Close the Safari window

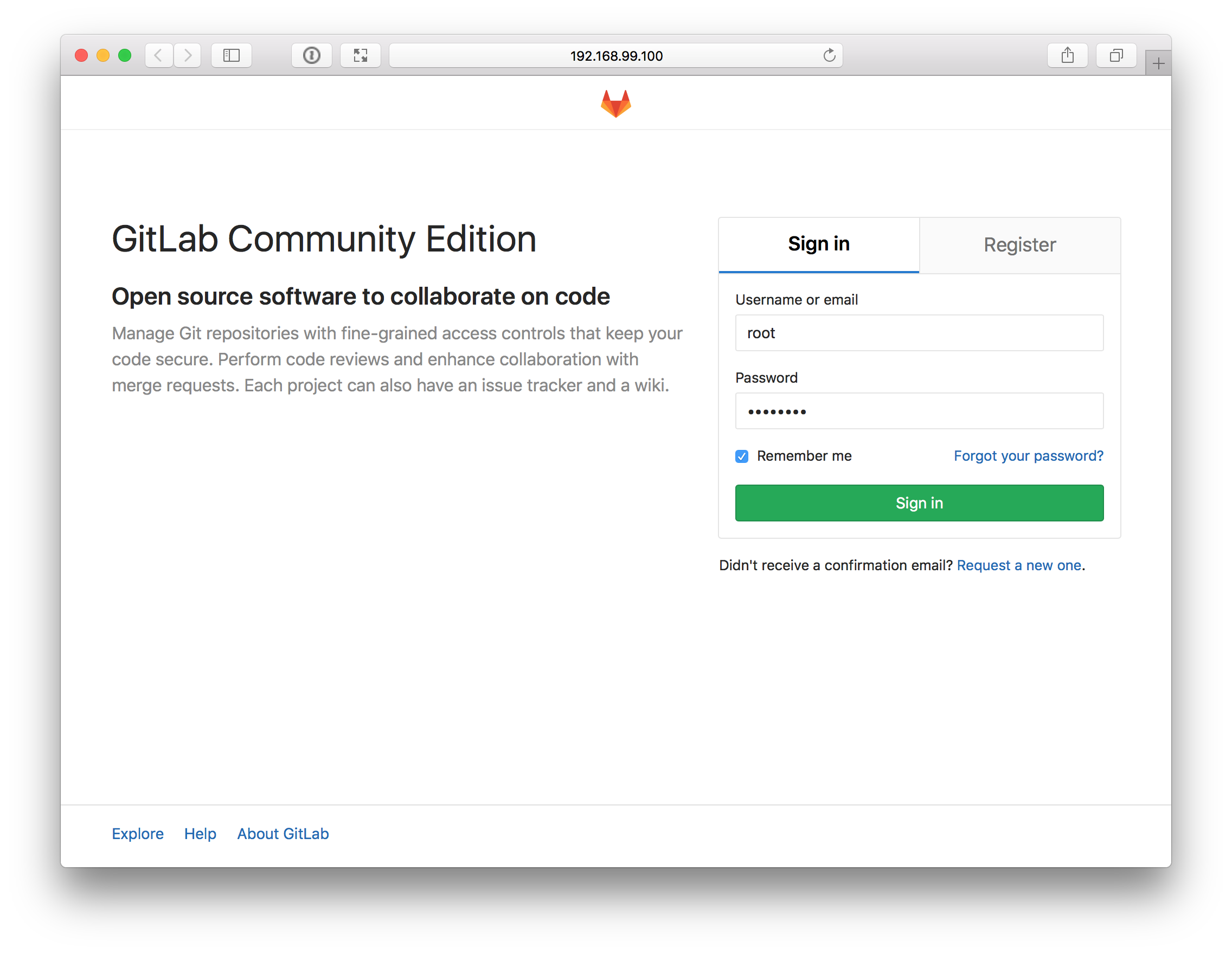pos(81,55)
